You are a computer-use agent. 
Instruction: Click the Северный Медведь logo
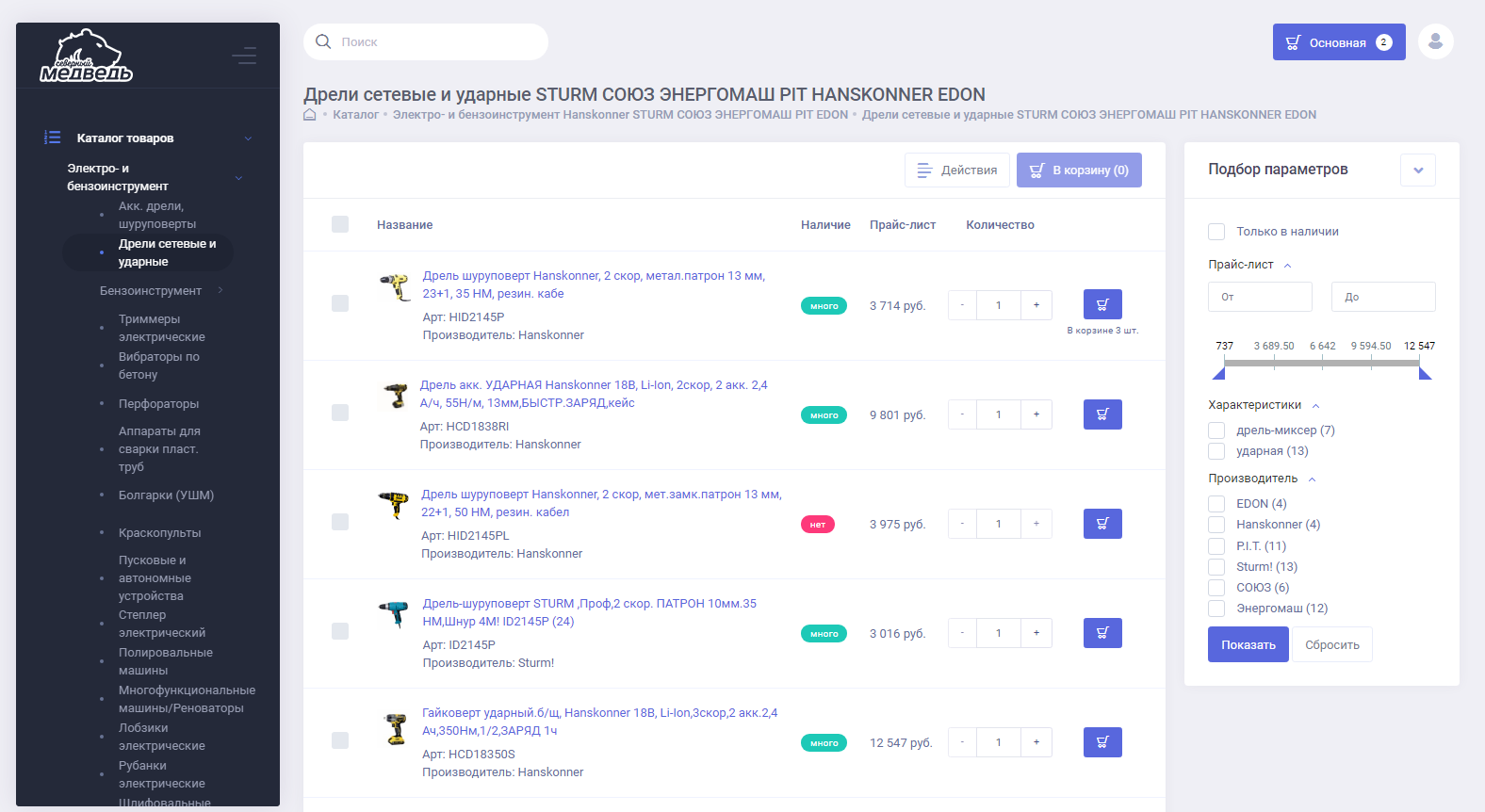point(86,56)
